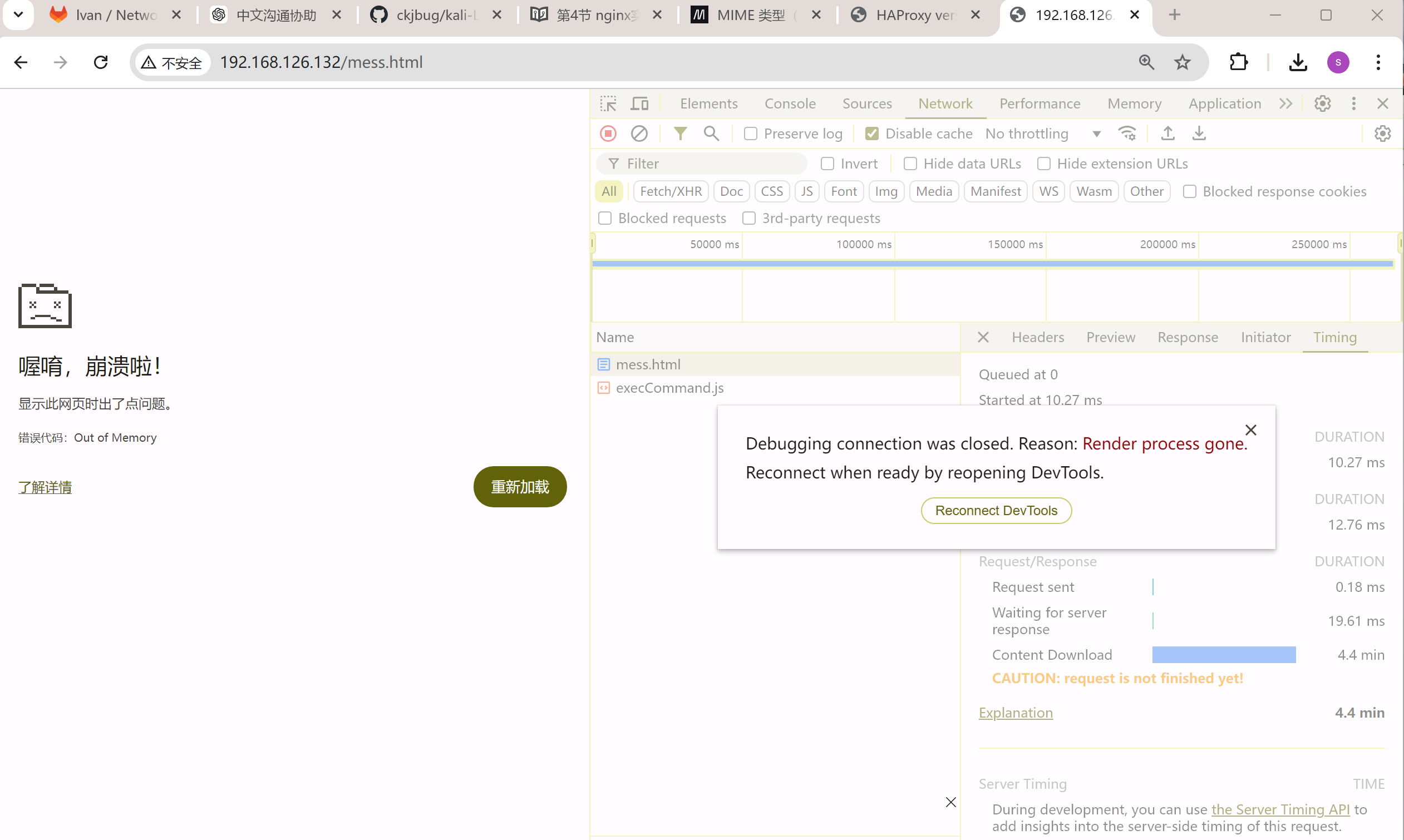
Task: Open the Server Timing API link
Action: tap(1280, 809)
